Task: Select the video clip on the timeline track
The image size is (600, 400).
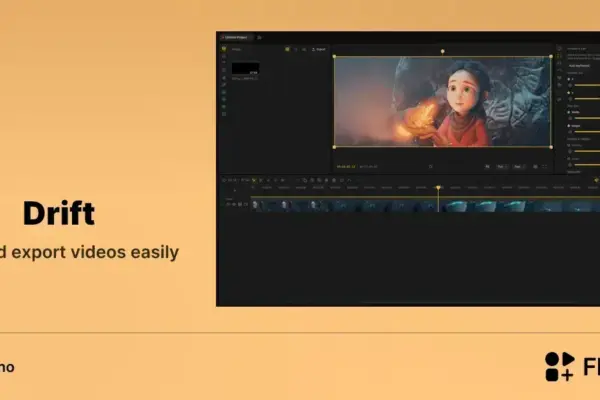Action: click(425, 206)
